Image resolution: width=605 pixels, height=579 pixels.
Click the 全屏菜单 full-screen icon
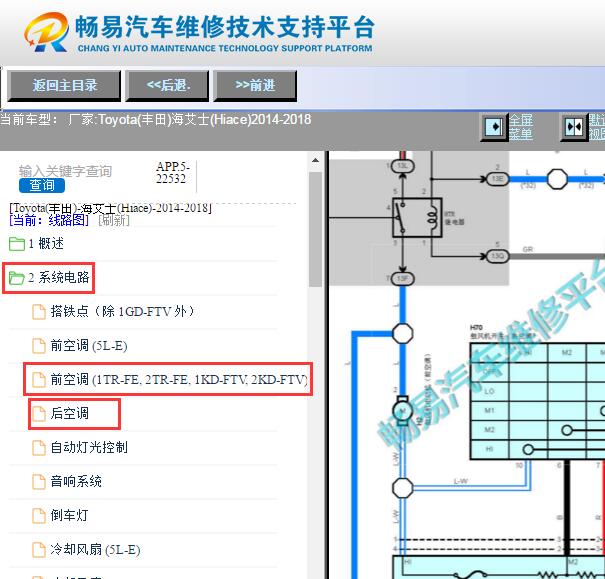[494, 127]
